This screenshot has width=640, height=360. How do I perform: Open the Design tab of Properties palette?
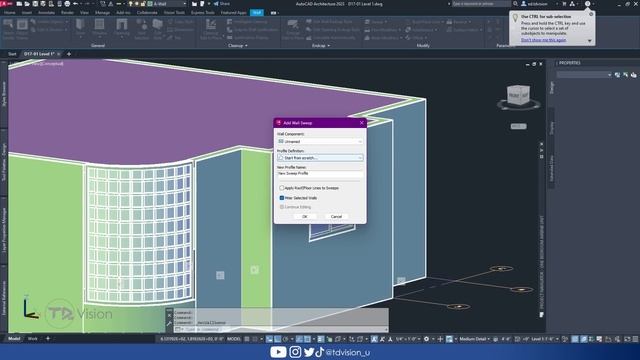(x=552, y=87)
